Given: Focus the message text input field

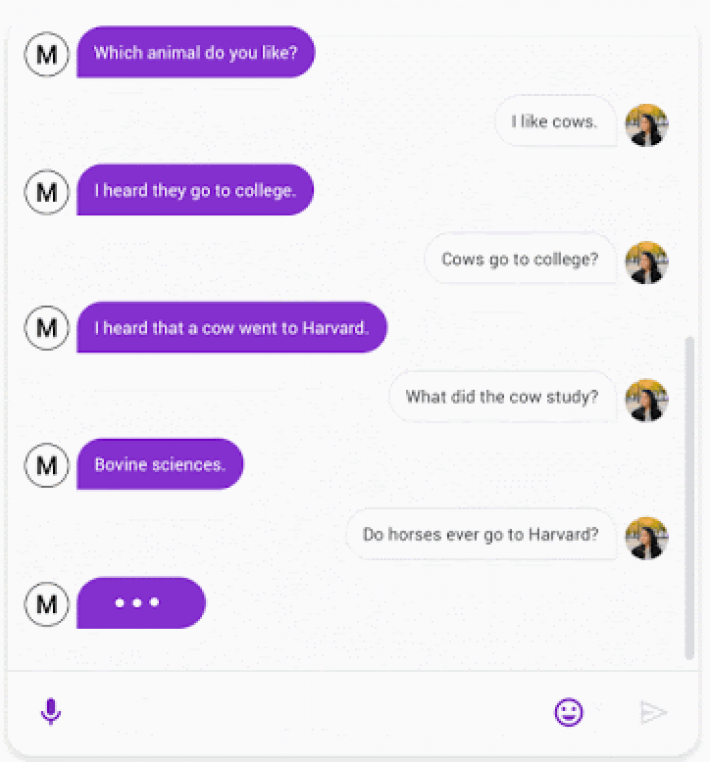Looking at the screenshot, I should [x=300, y=712].
